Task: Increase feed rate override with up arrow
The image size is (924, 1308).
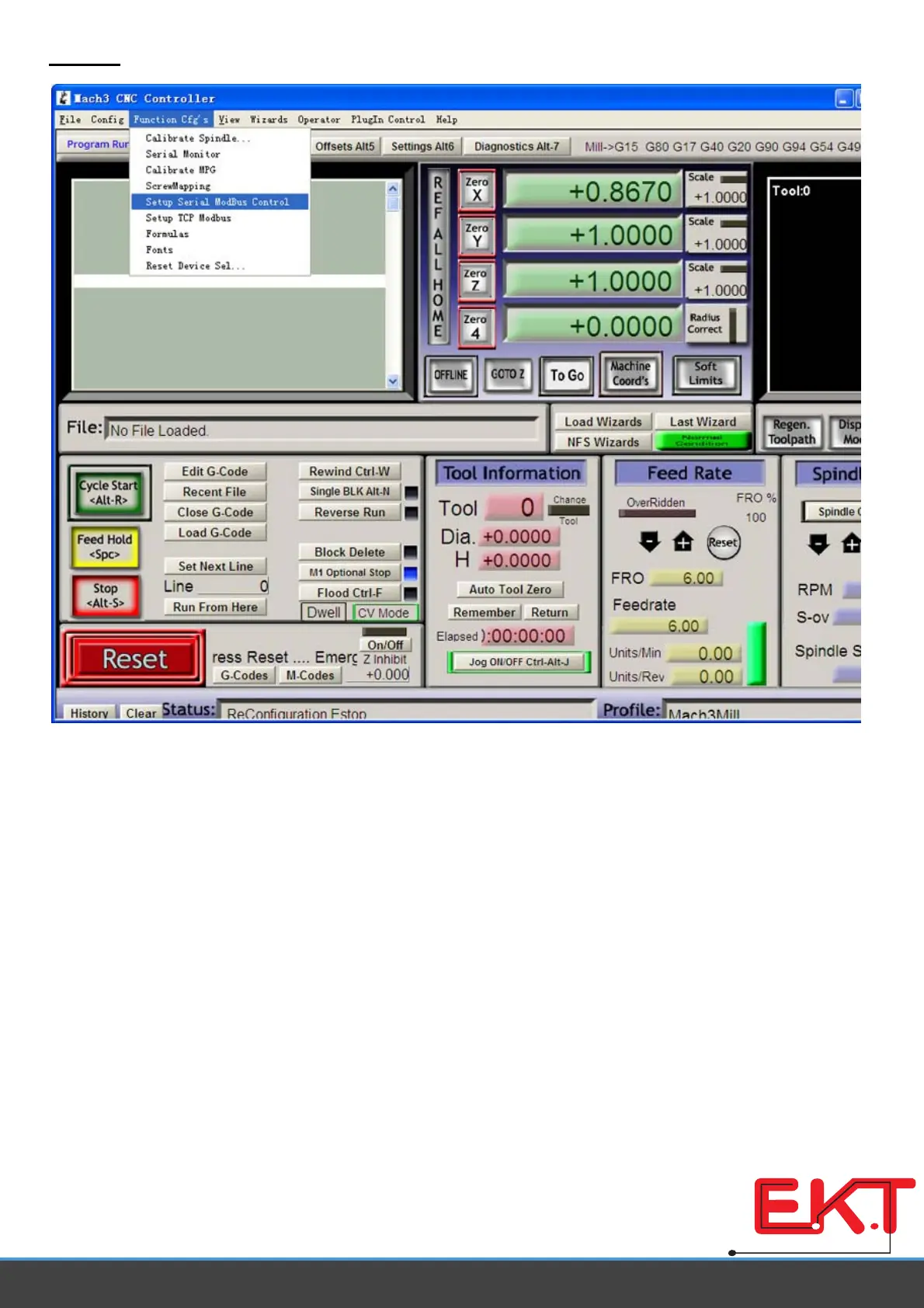Action: 683,541
